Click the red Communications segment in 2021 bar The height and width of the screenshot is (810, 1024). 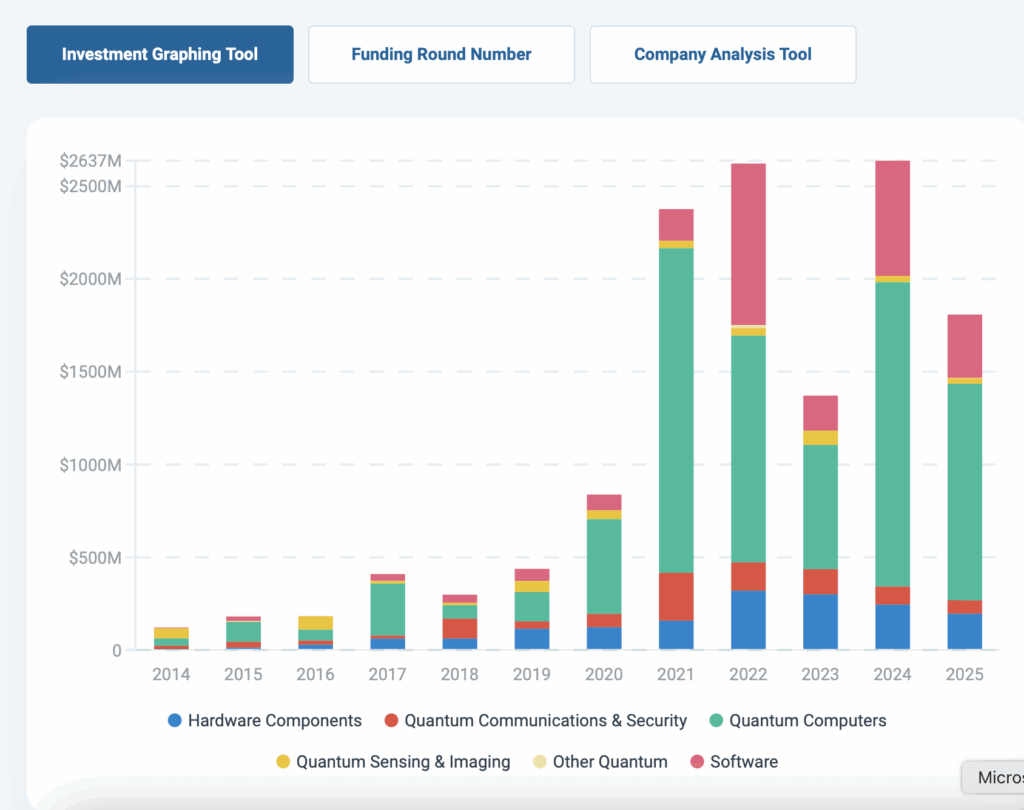point(676,596)
